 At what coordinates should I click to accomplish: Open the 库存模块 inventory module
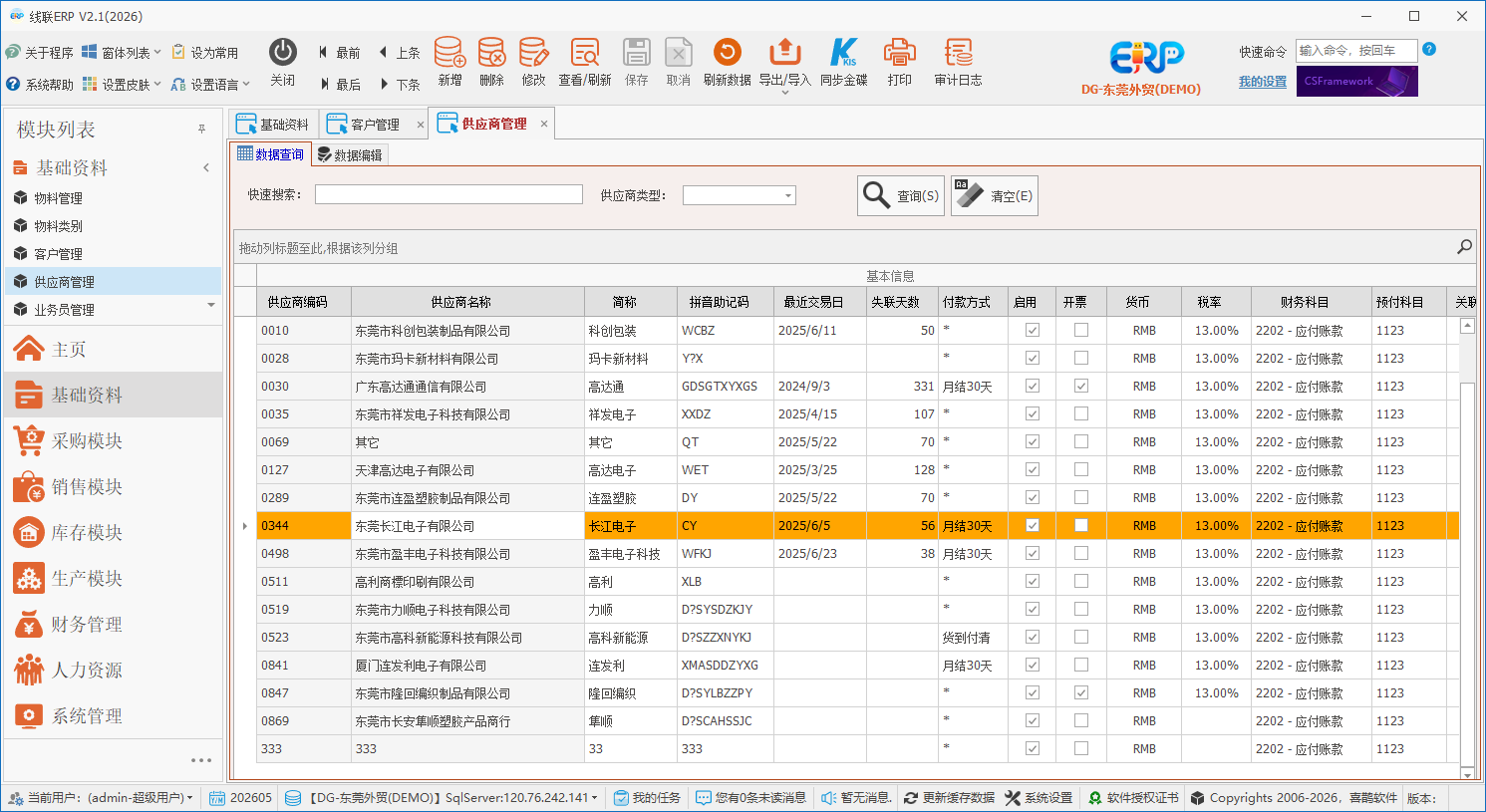[x=113, y=532]
